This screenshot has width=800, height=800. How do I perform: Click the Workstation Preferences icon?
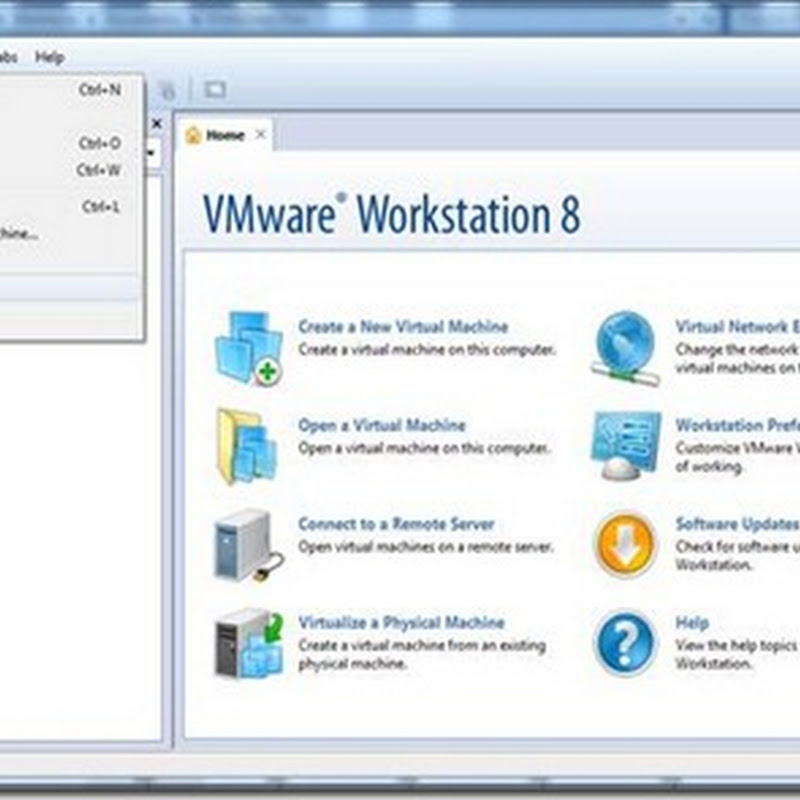coord(626,445)
